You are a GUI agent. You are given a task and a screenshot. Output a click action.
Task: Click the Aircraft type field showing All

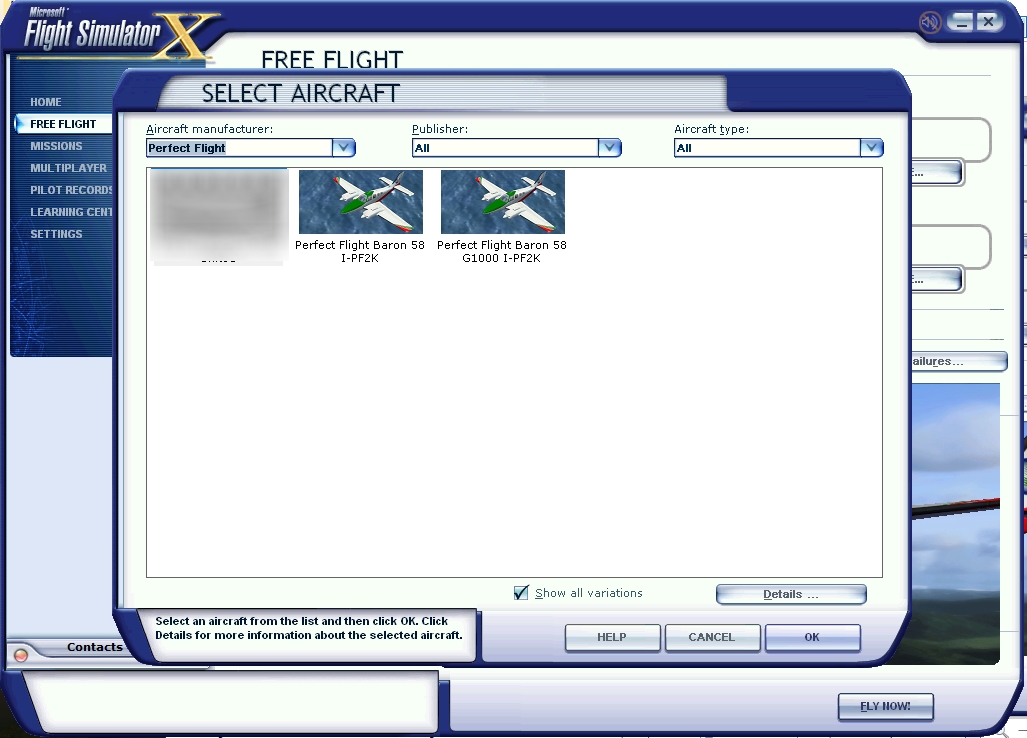(768, 148)
